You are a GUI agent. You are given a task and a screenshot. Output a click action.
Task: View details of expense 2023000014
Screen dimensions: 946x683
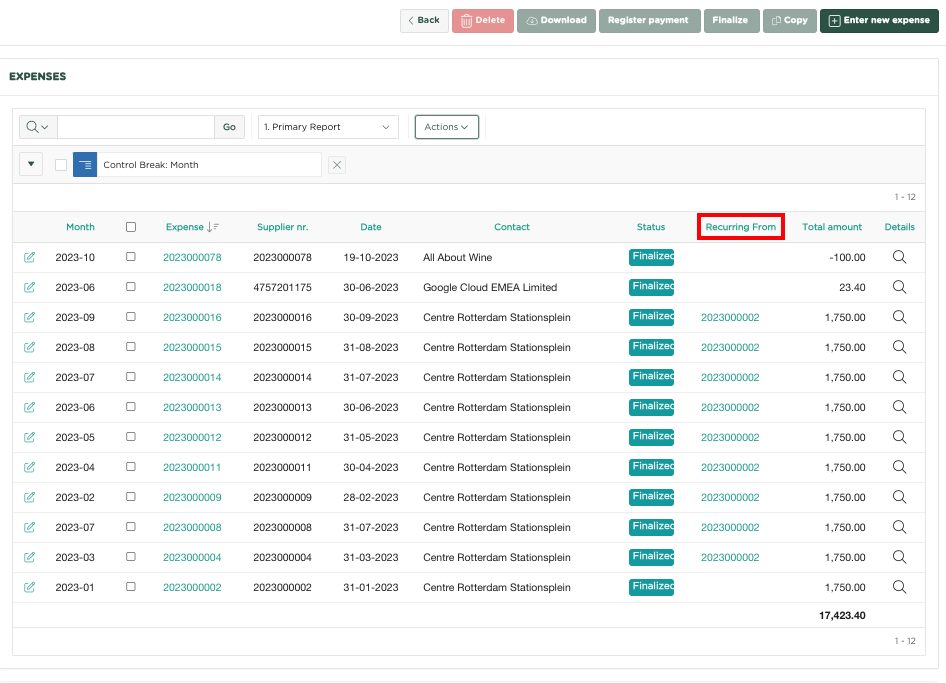point(899,377)
